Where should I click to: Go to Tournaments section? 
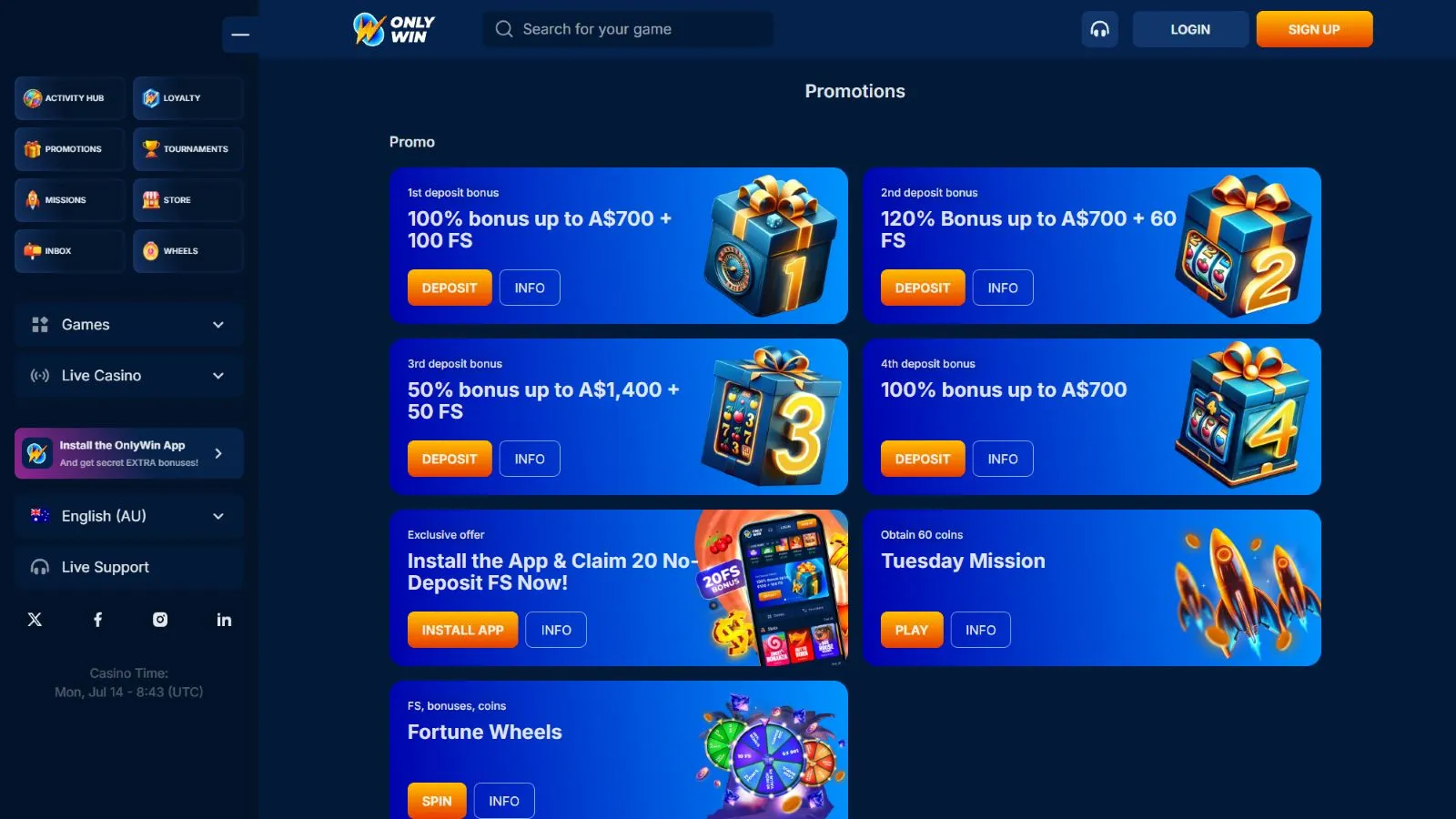[x=188, y=149]
